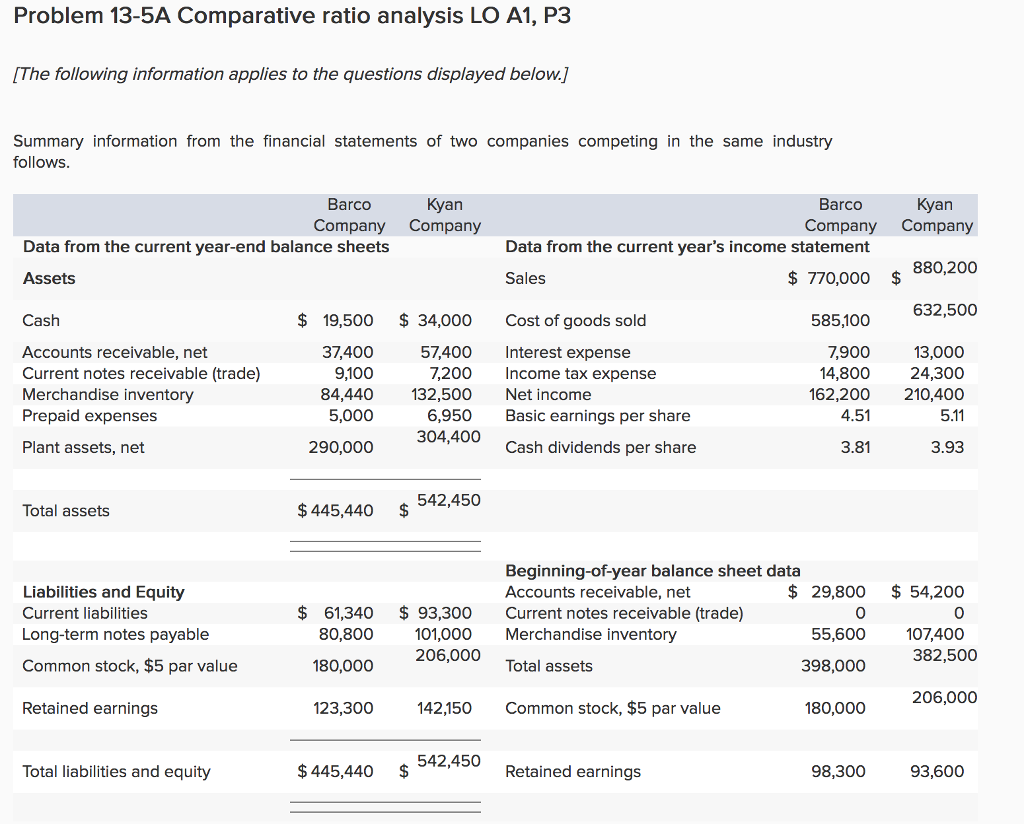Viewport: 1024px width, 824px height.
Task: Select Barco's Cash value $19,500
Action: 336,320
